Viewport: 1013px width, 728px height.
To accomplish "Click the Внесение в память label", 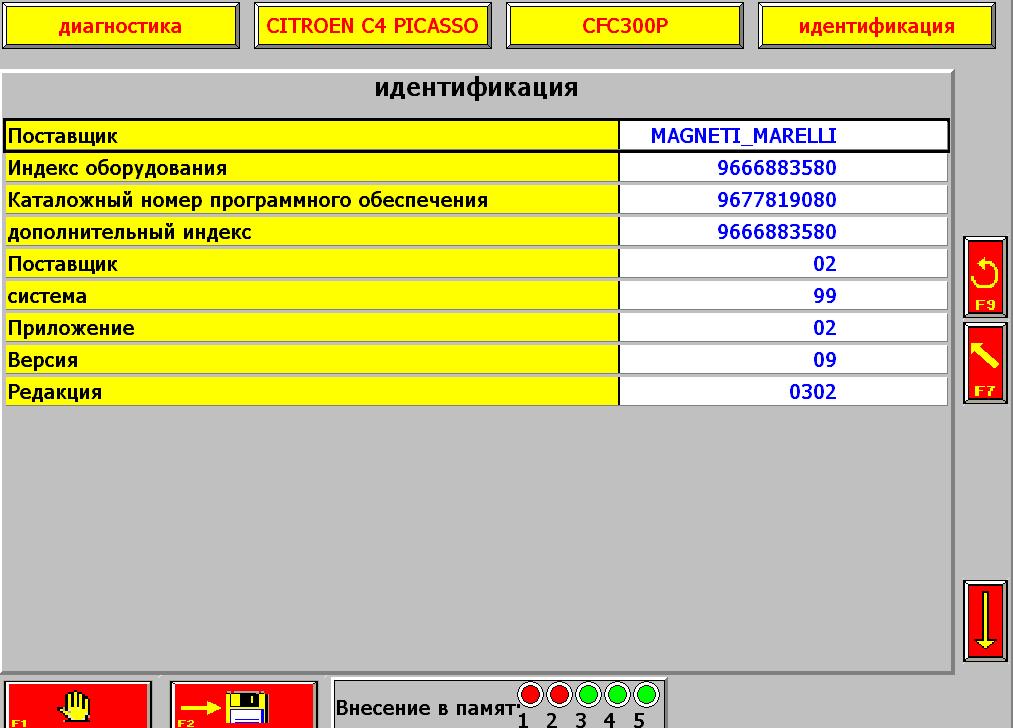I will click(x=427, y=708).
